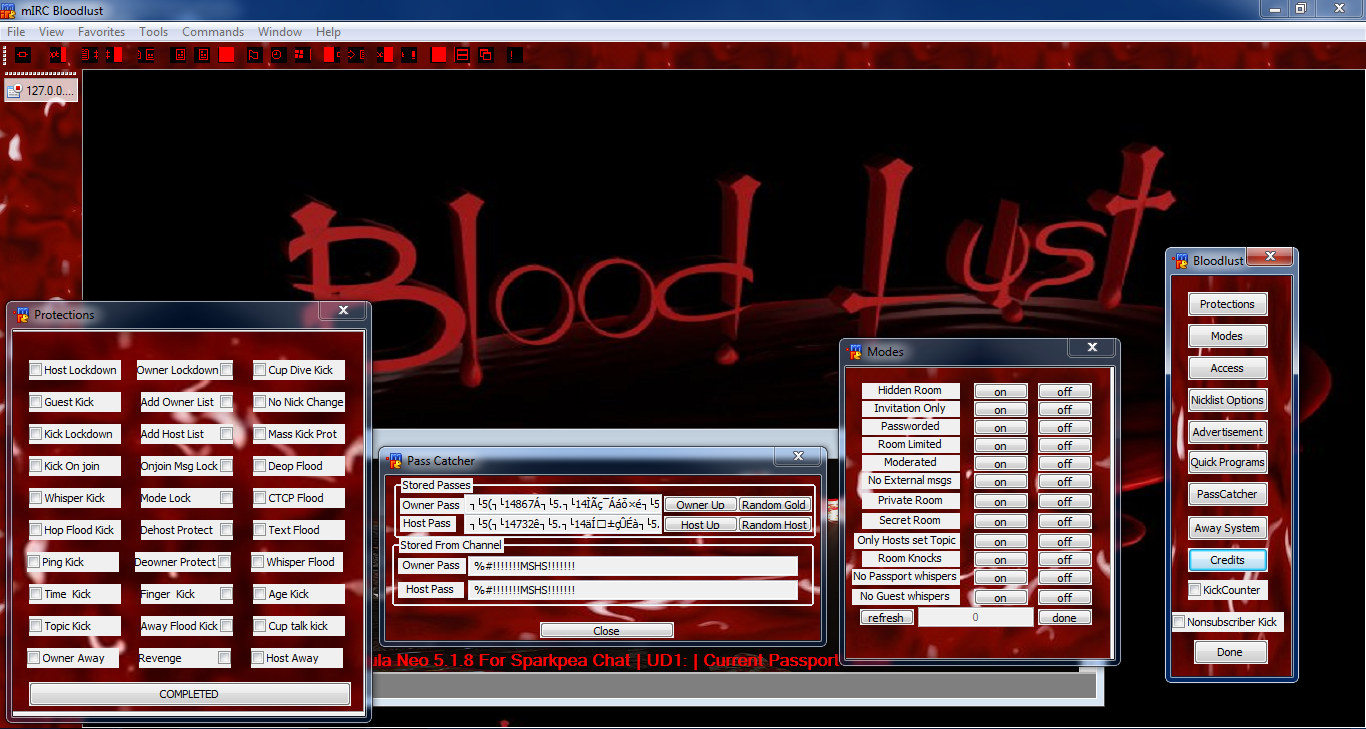Click the Pass Catcher dialog title icon
1366x729 pixels.
pos(395,461)
